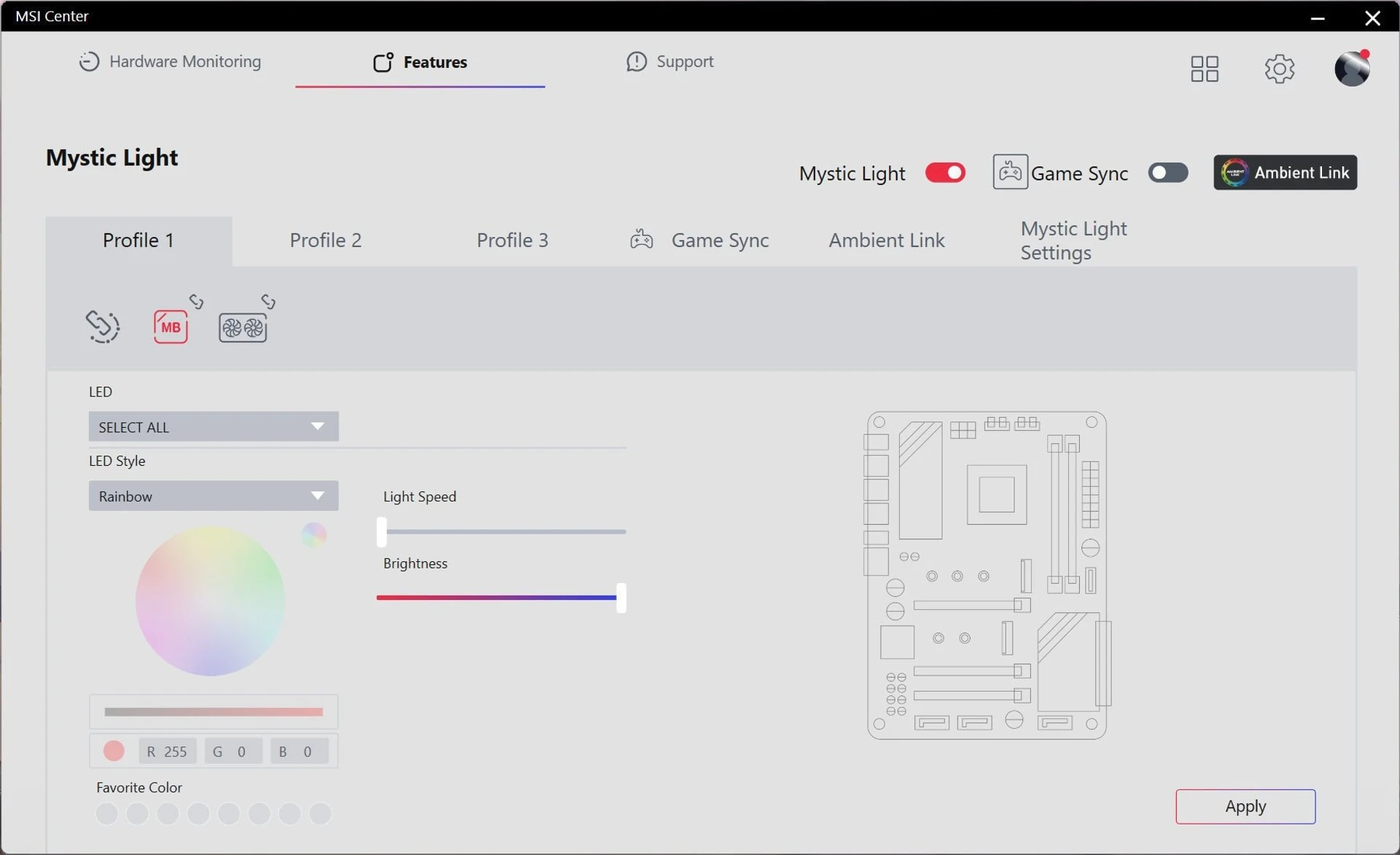Open the Ambient Link tab
Image resolution: width=1400 pixels, height=855 pixels.
886,241
